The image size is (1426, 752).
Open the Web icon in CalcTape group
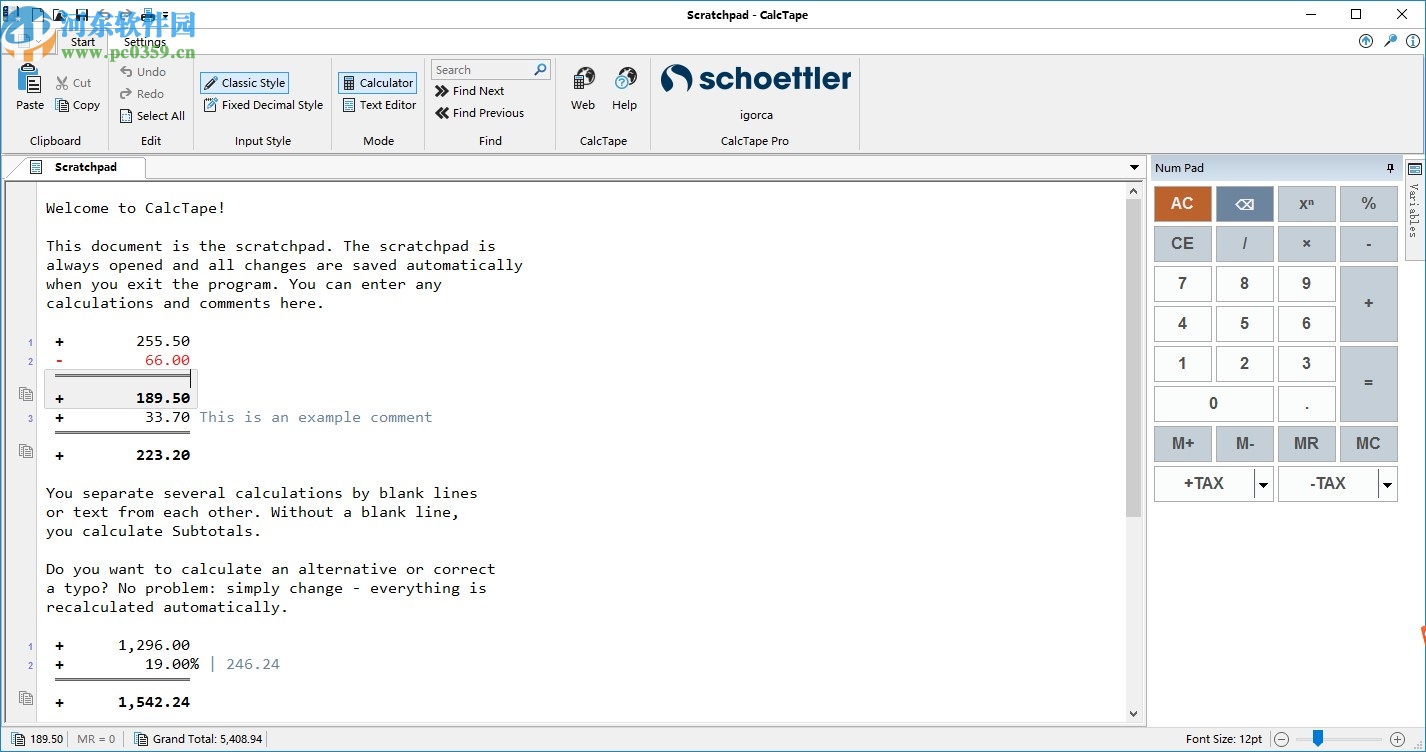[583, 79]
